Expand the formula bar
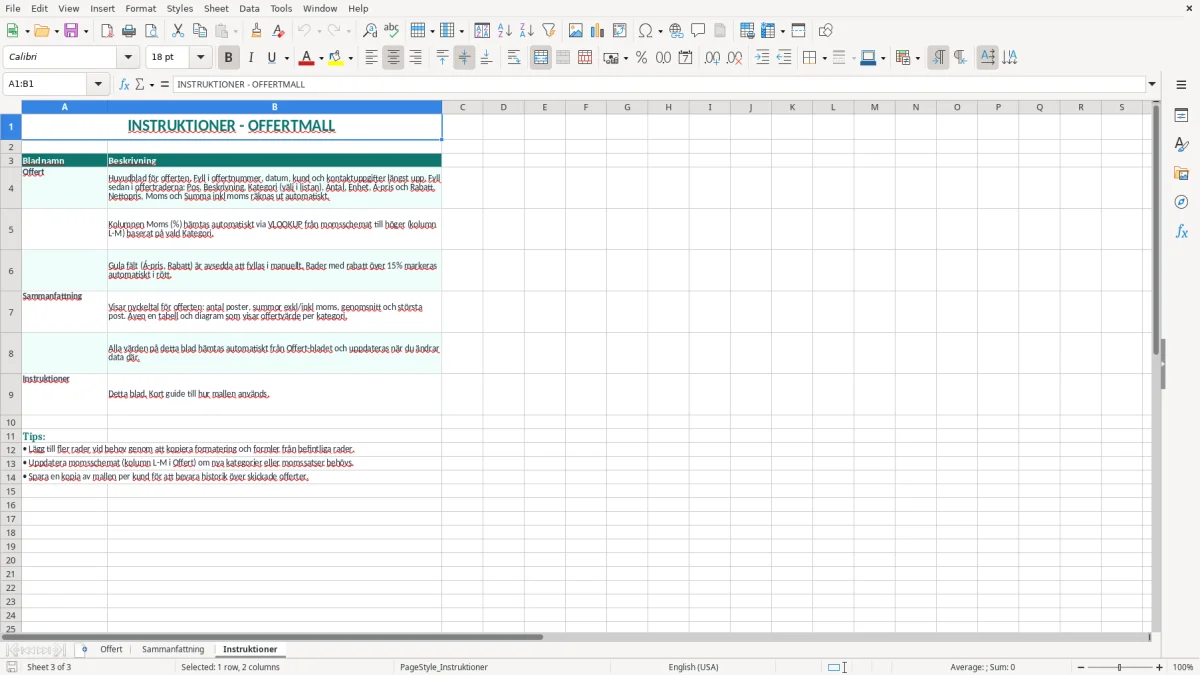This screenshot has width=1200, height=675. pos(1152,84)
